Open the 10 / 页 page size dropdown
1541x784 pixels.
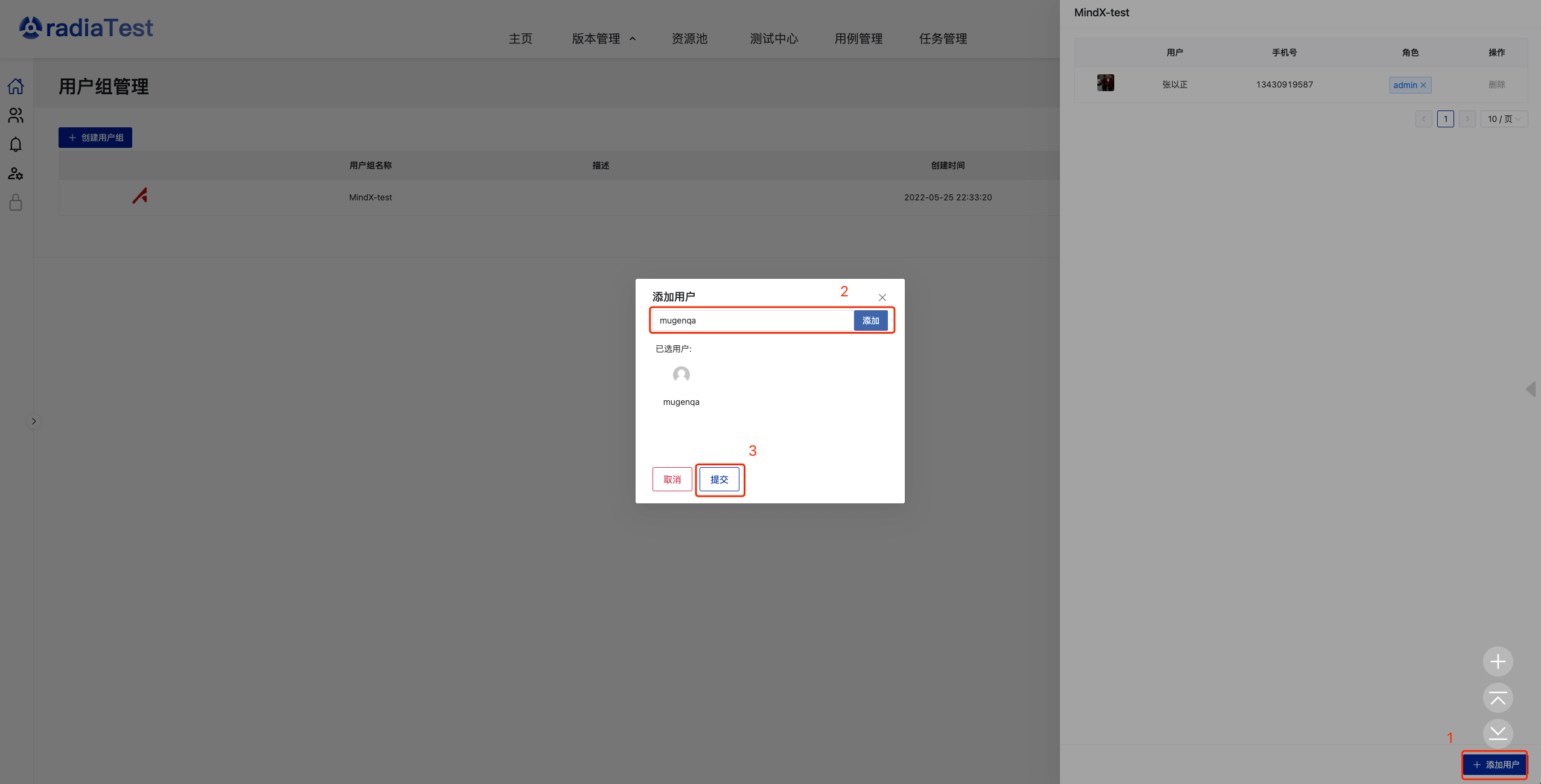(x=1504, y=119)
